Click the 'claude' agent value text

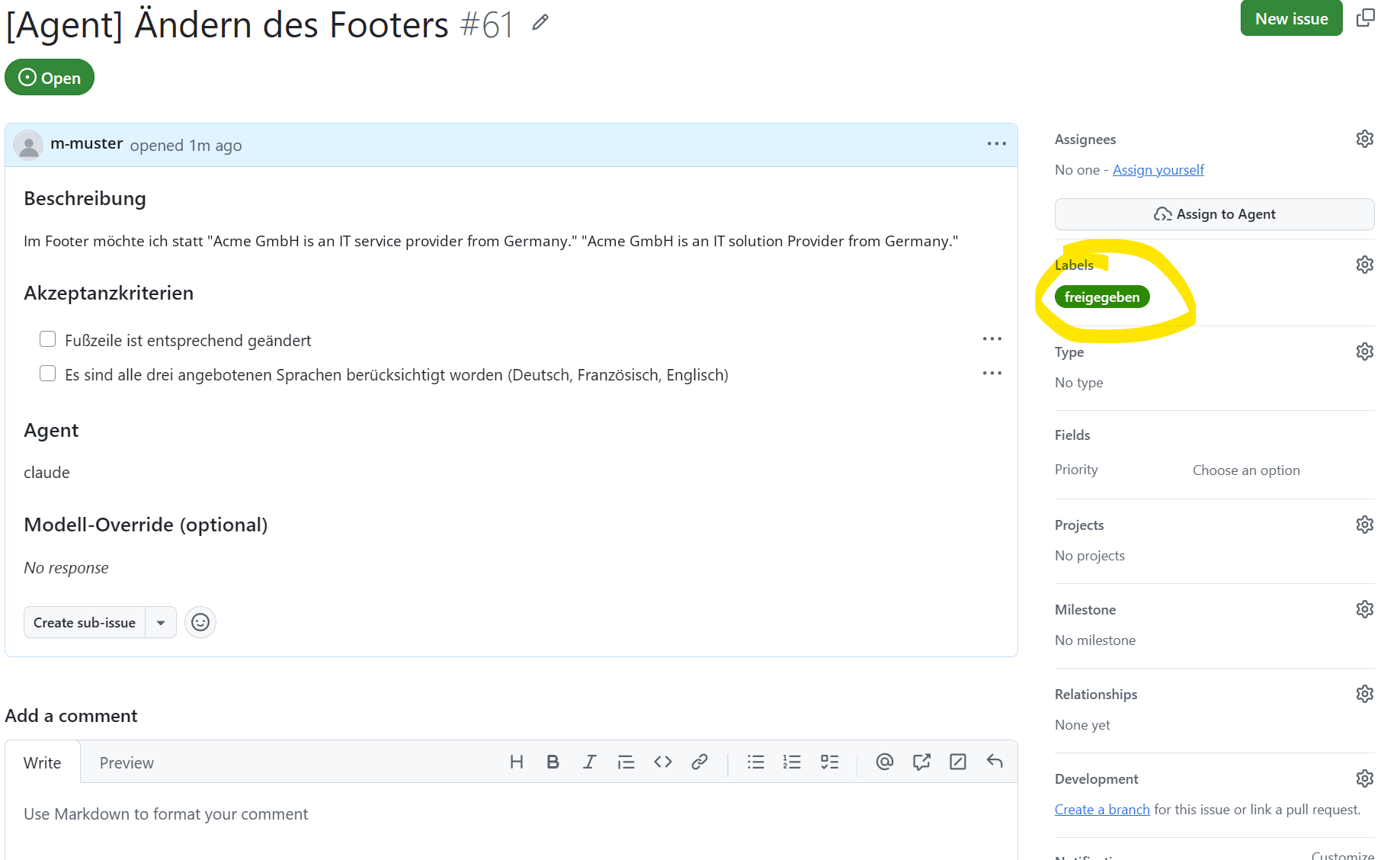click(46, 473)
